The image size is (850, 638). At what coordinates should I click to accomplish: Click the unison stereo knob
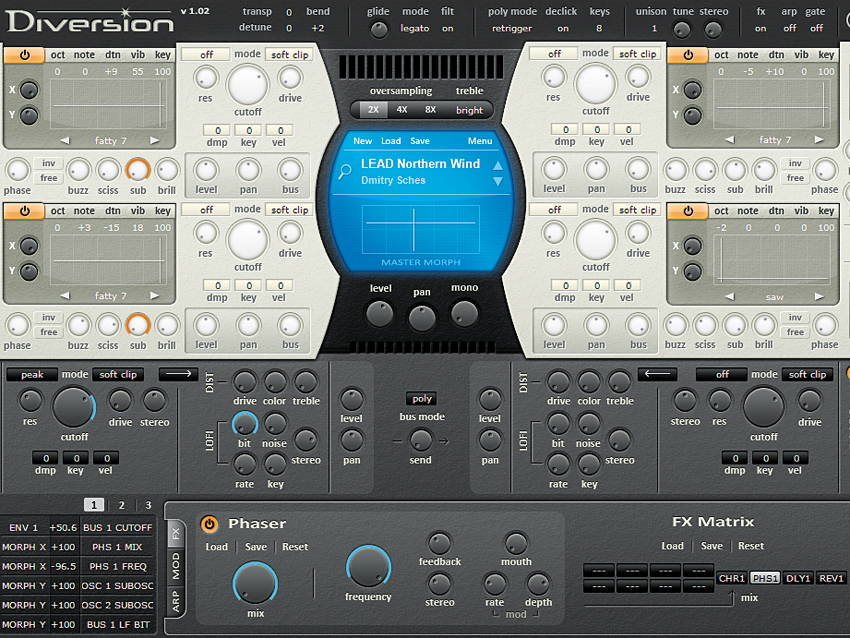(x=713, y=29)
